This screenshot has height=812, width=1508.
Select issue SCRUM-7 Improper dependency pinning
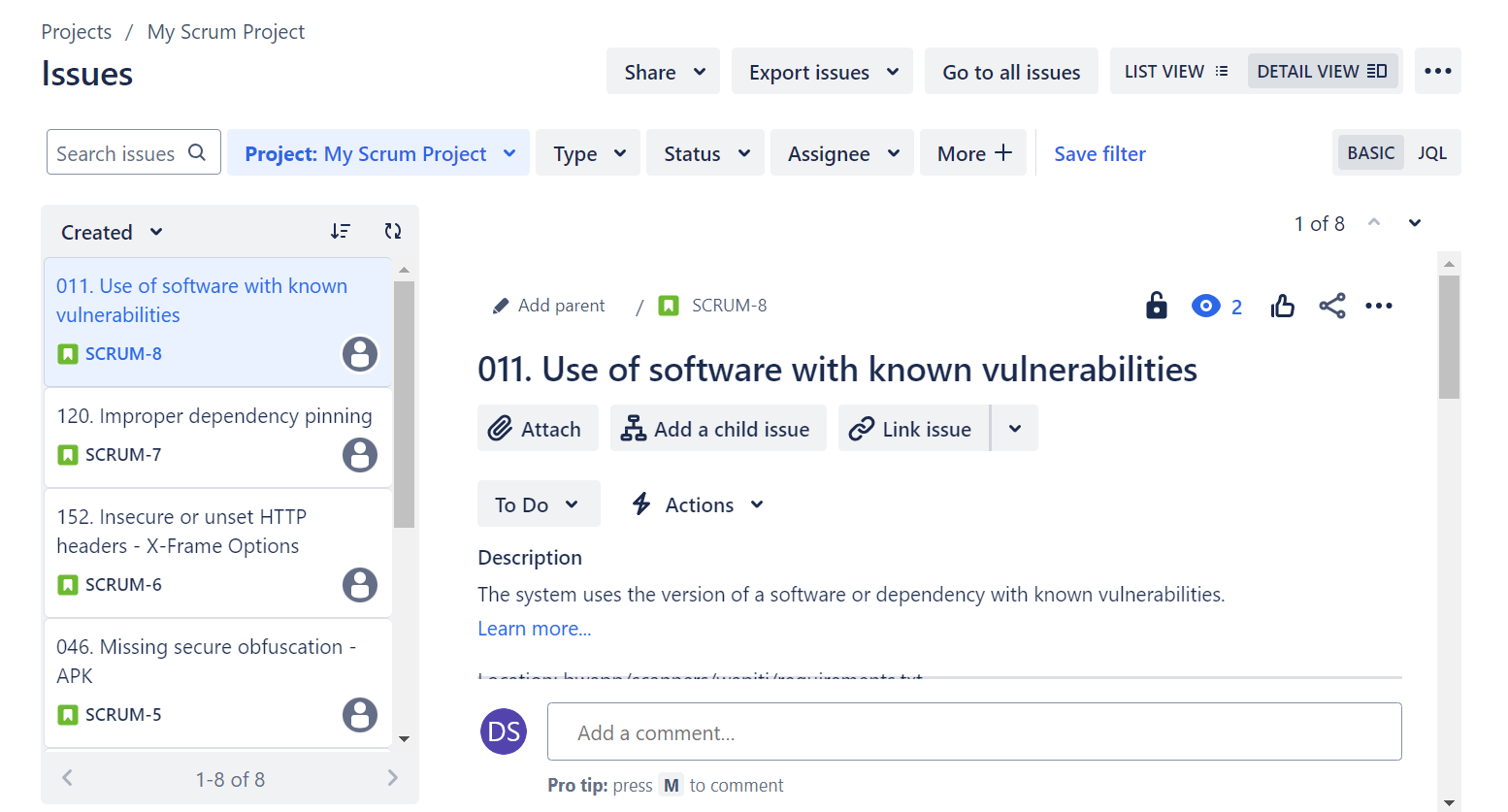(x=214, y=435)
